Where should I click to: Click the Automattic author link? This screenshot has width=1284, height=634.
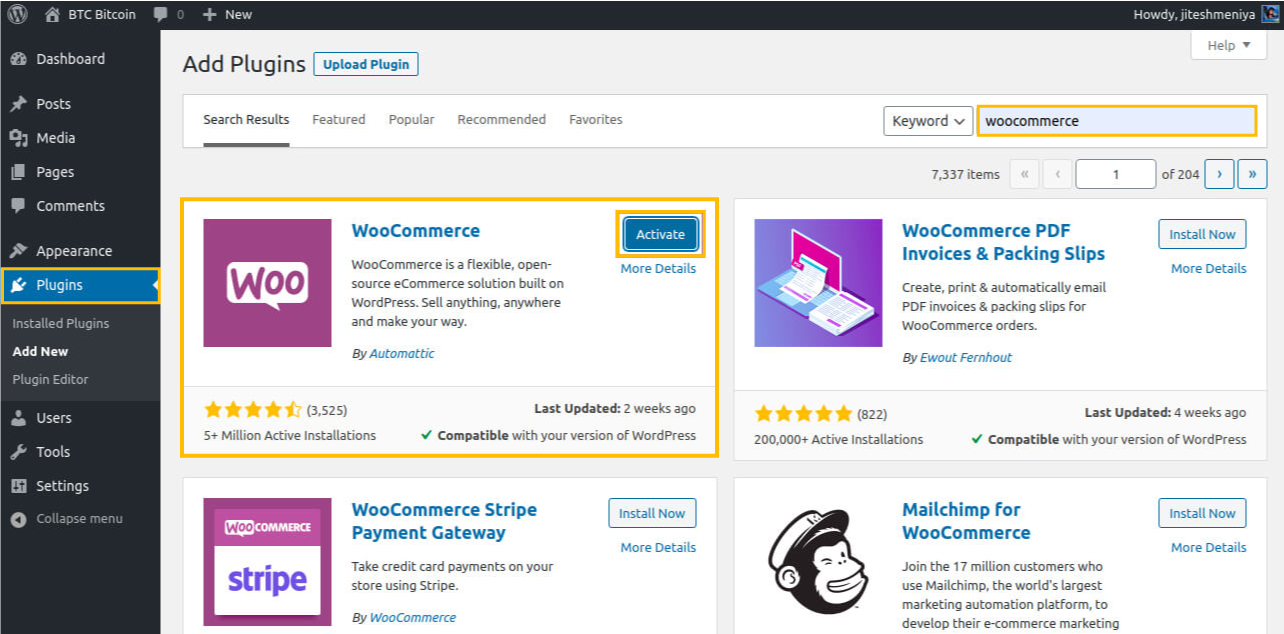(402, 354)
